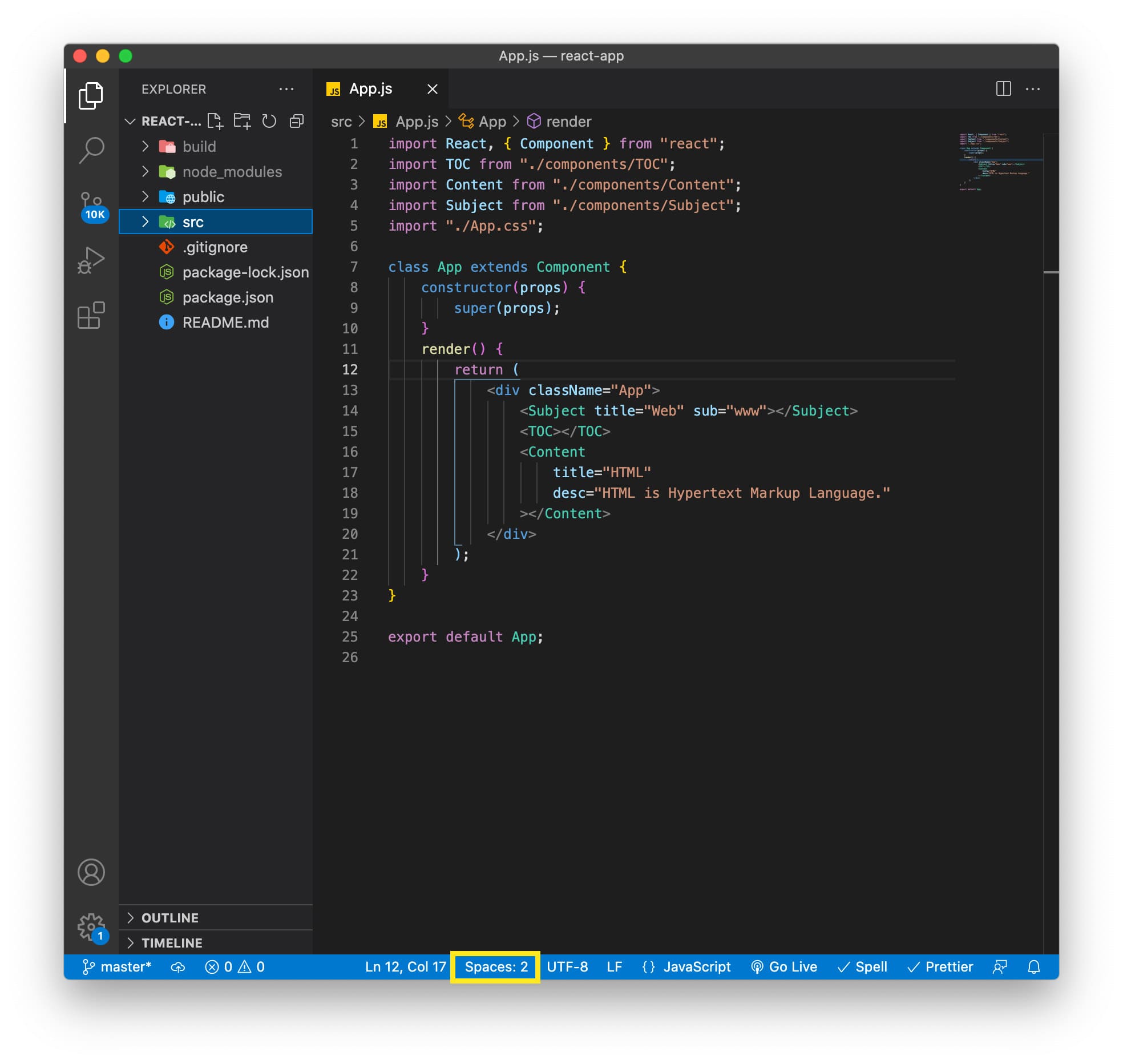
Task: Open the Search view in activity bar
Action: coord(91,150)
